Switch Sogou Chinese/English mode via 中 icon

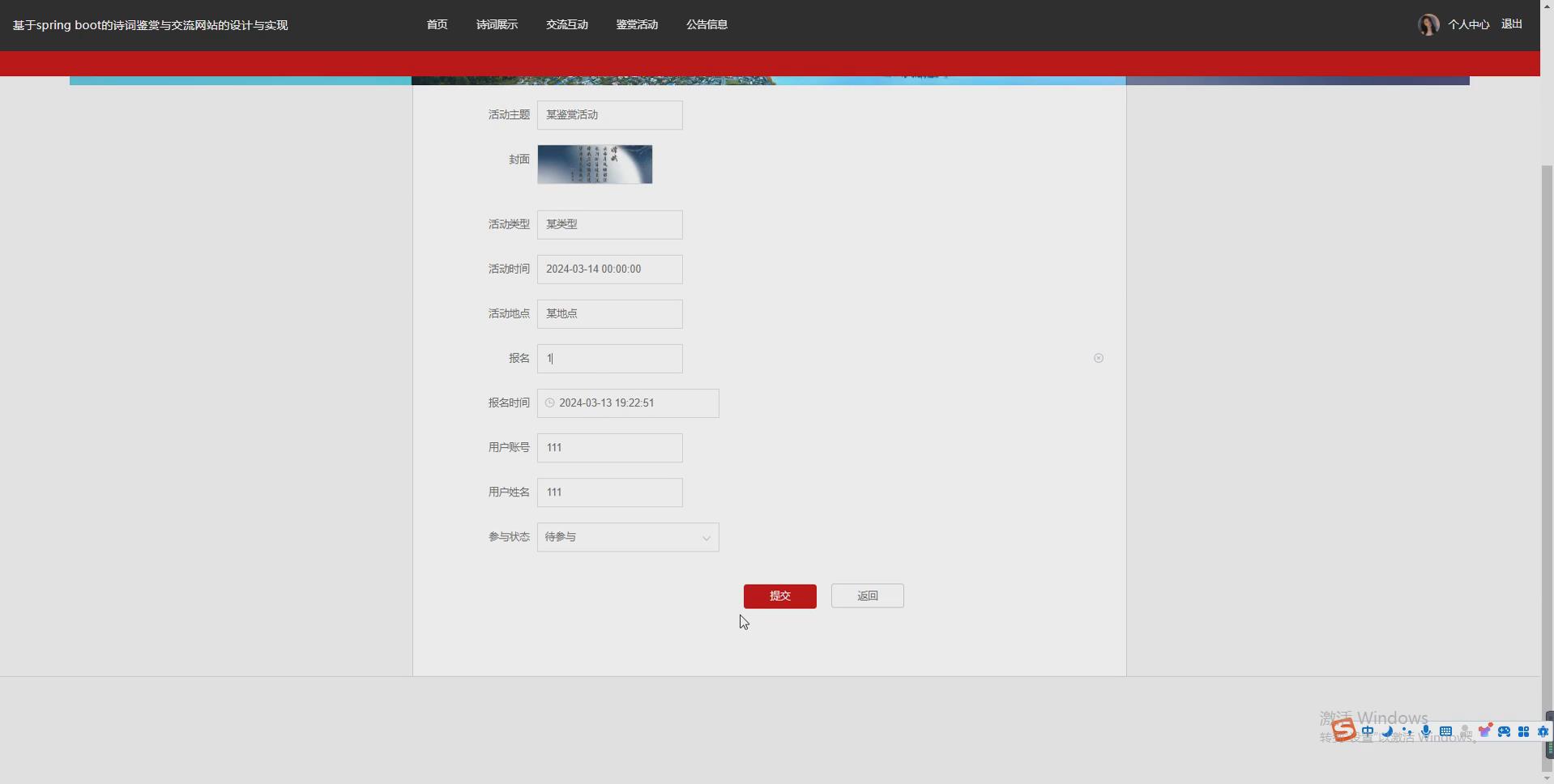(1368, 731)
